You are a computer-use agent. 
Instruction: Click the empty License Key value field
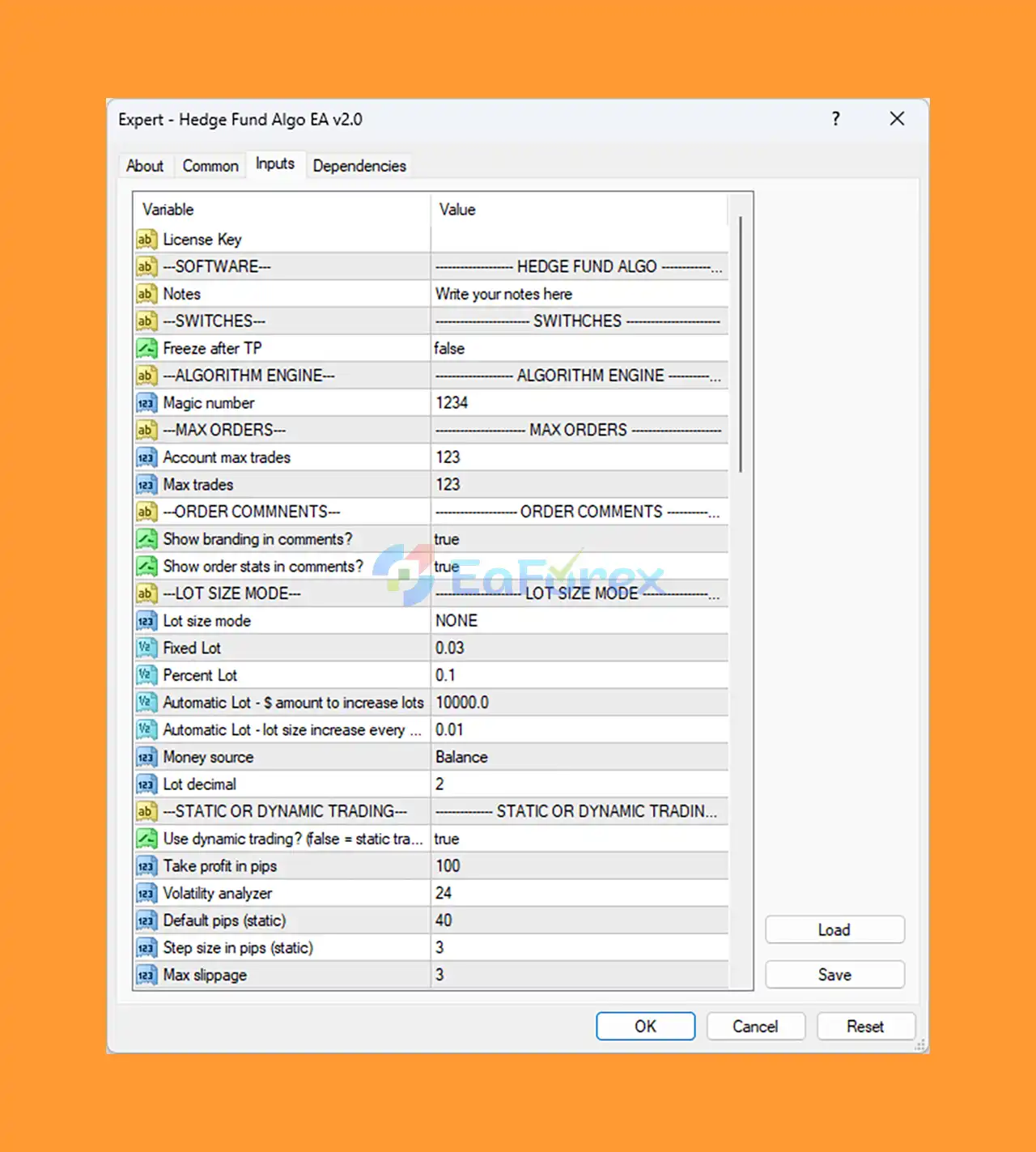(x=580, y=240)
